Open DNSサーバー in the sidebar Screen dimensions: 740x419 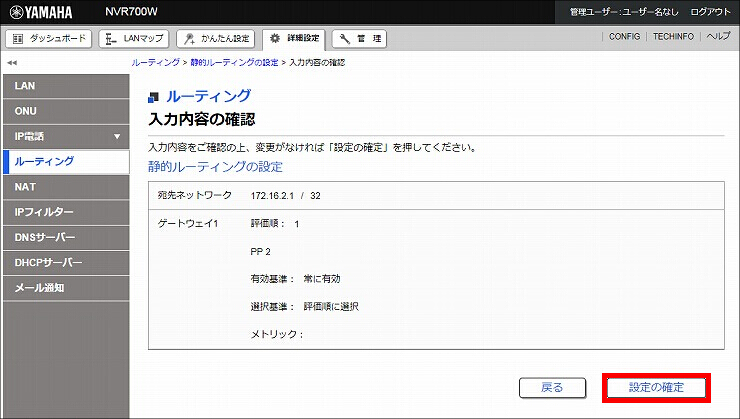tap(66, 237)
